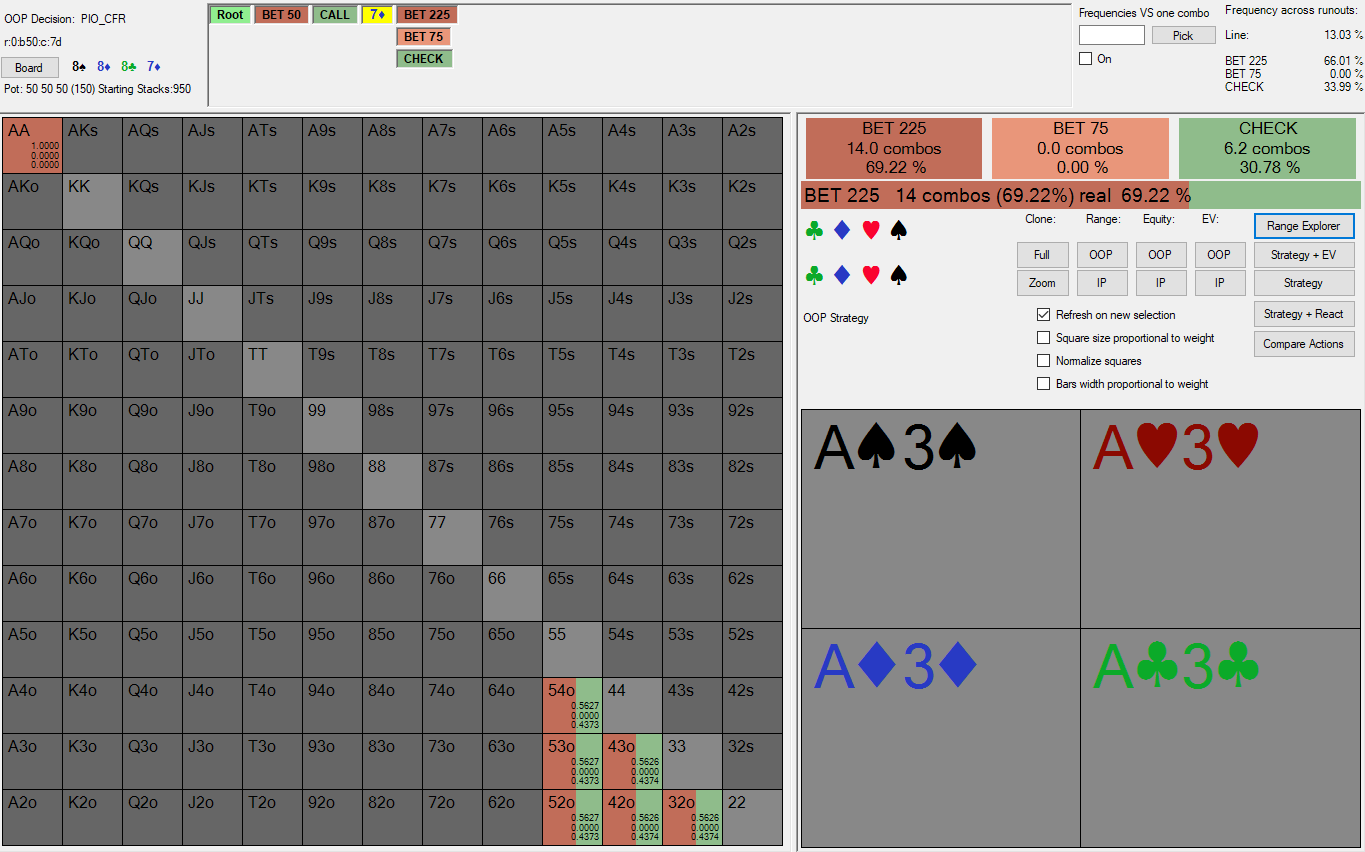Open Compare Actions
The height and width of the screenshot is (852, 1365).
coord(1304,344)
